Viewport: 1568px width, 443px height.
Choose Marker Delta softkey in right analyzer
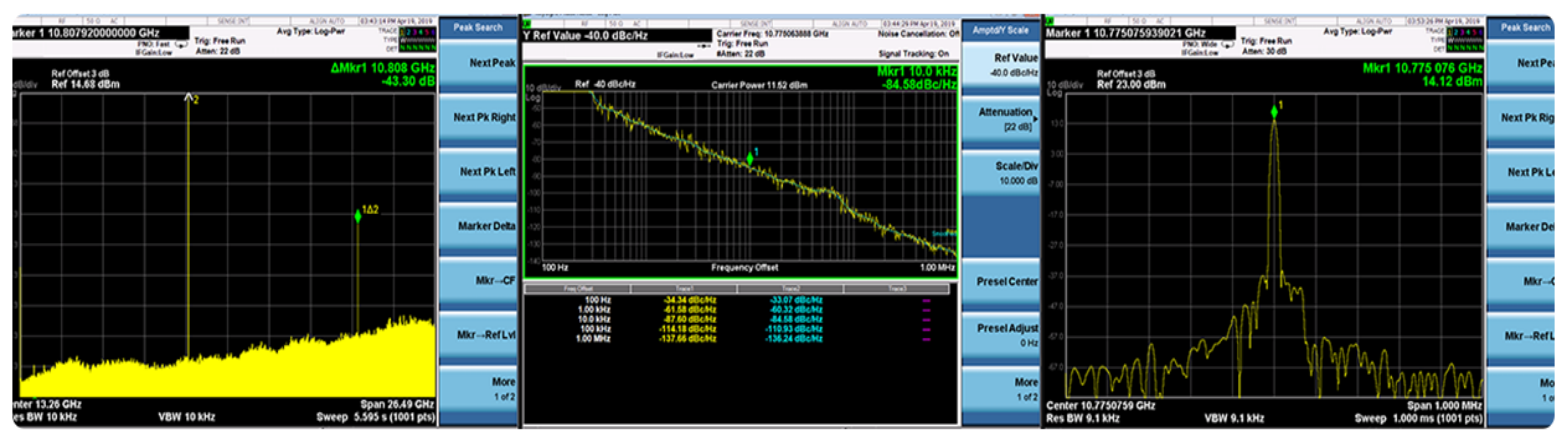[x=1522, y=225]
